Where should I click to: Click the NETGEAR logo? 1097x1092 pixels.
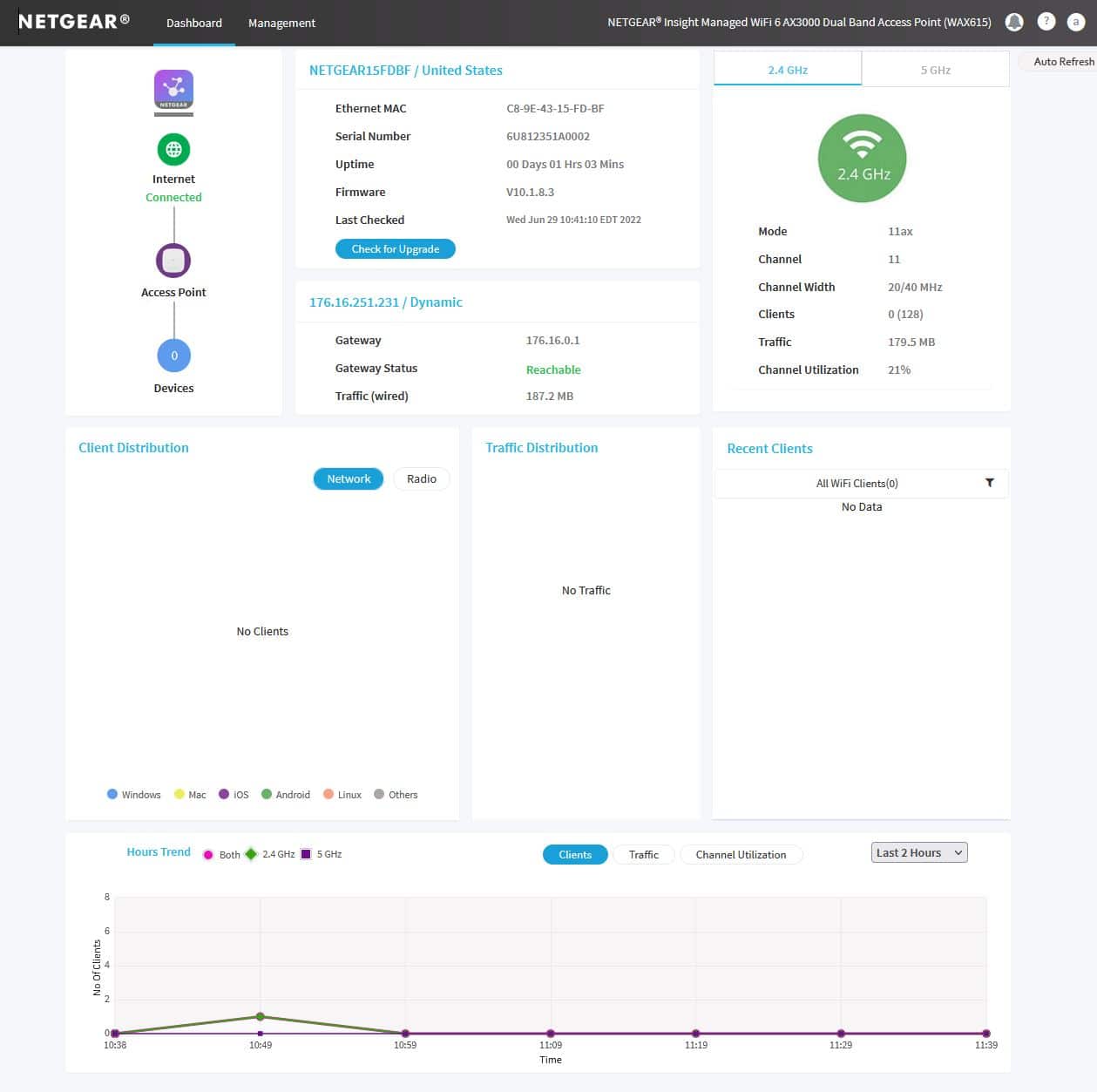(74, 22)
